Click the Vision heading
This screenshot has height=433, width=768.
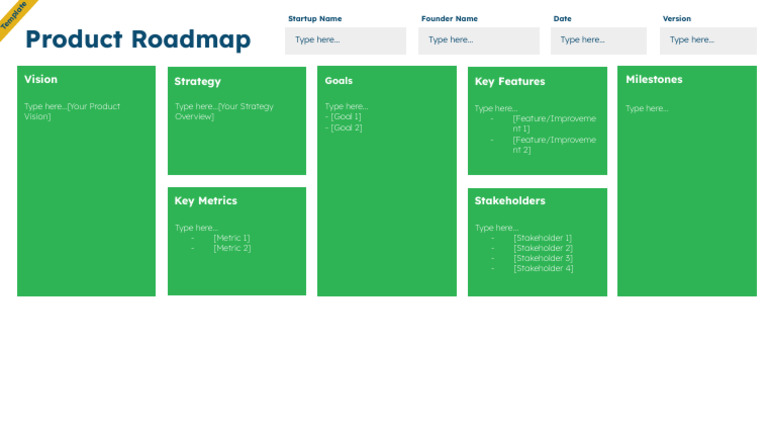(x=41, y=79)
